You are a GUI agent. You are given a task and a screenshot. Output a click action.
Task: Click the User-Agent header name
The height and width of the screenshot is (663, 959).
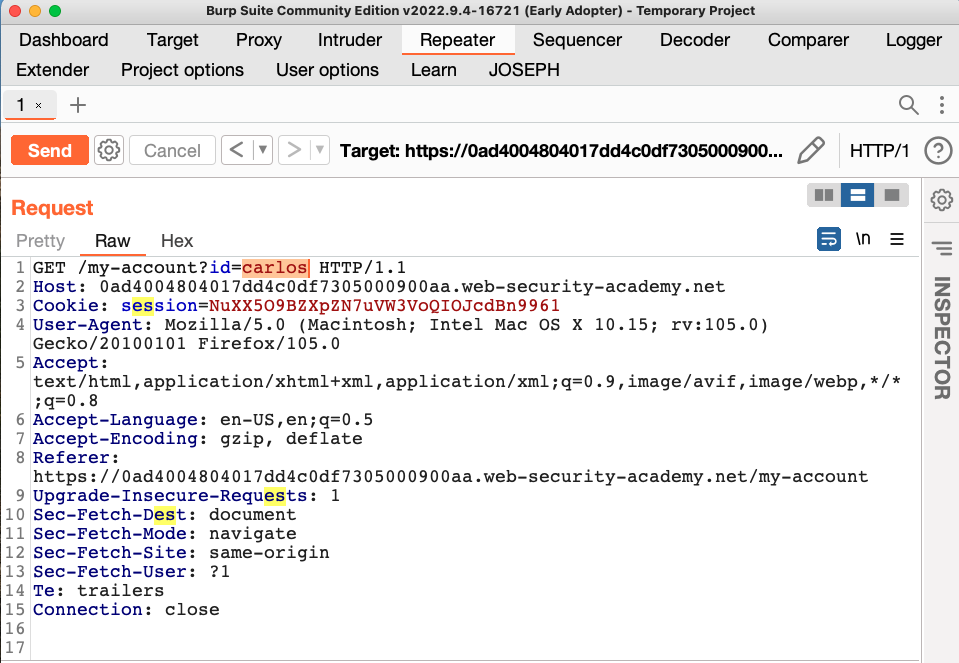pos(87,325)
